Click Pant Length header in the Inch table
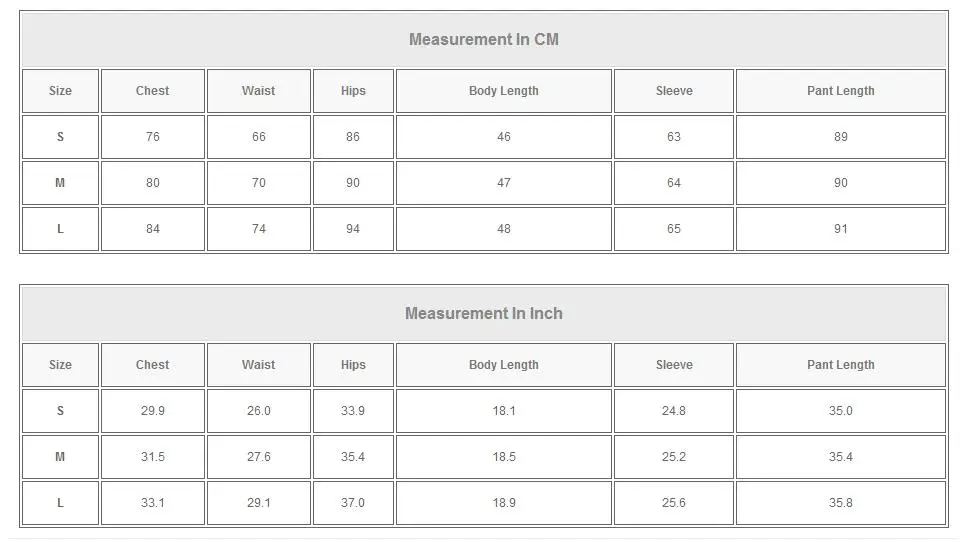Viewport: 974px width, 542px height. (x=840, y=365)
